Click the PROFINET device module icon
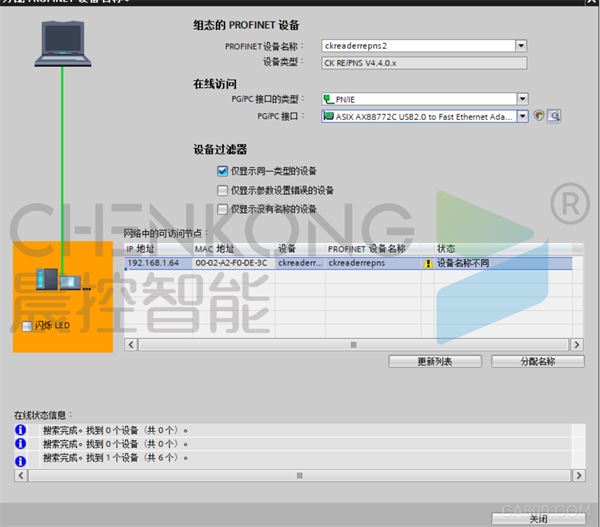 (59, 279)
